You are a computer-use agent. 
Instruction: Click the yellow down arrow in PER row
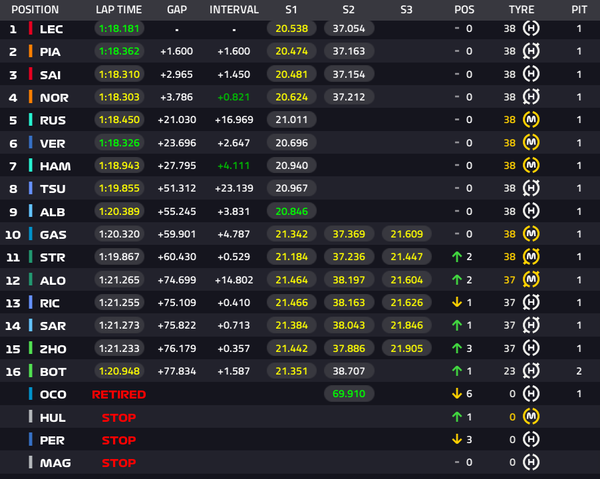457,440
